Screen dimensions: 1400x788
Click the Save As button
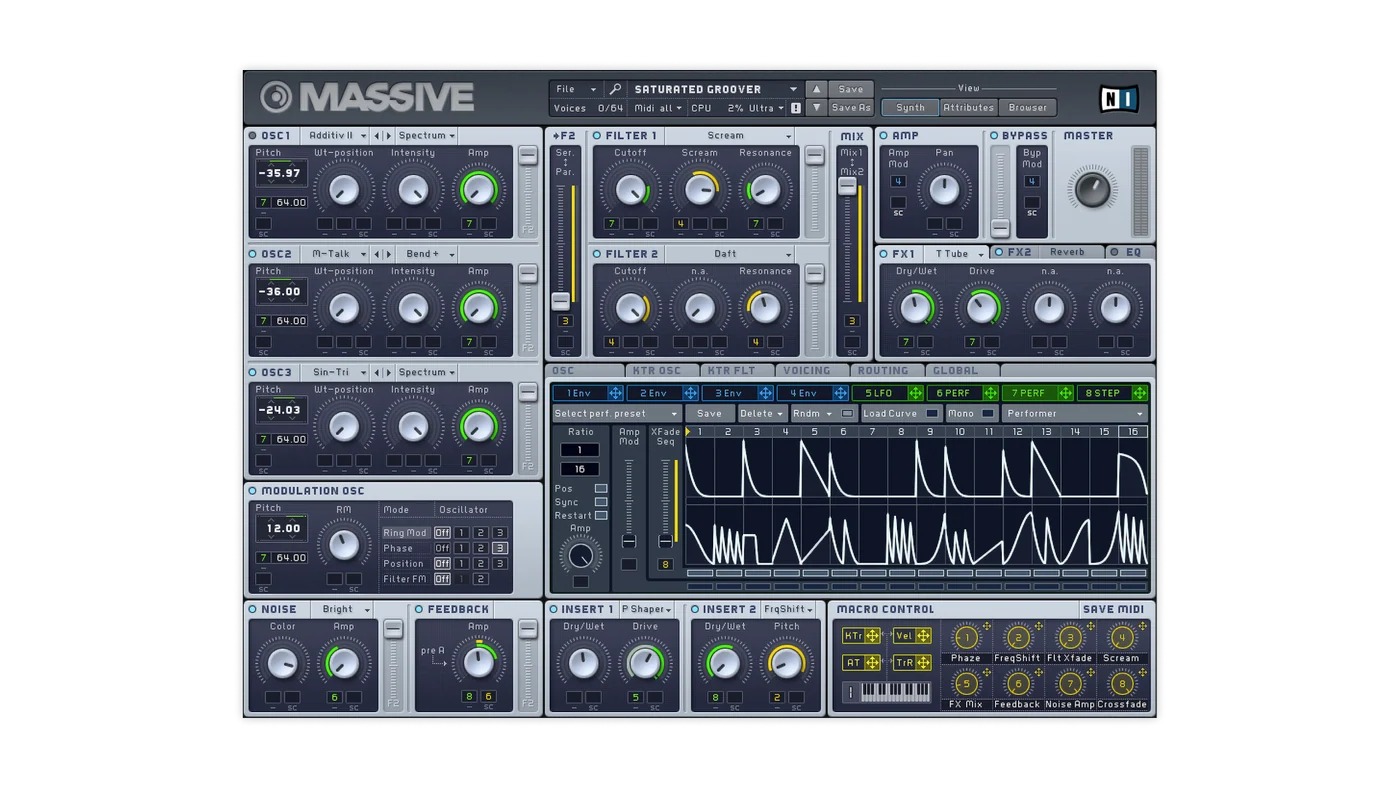pyautogui.click(x=851, y=108)
